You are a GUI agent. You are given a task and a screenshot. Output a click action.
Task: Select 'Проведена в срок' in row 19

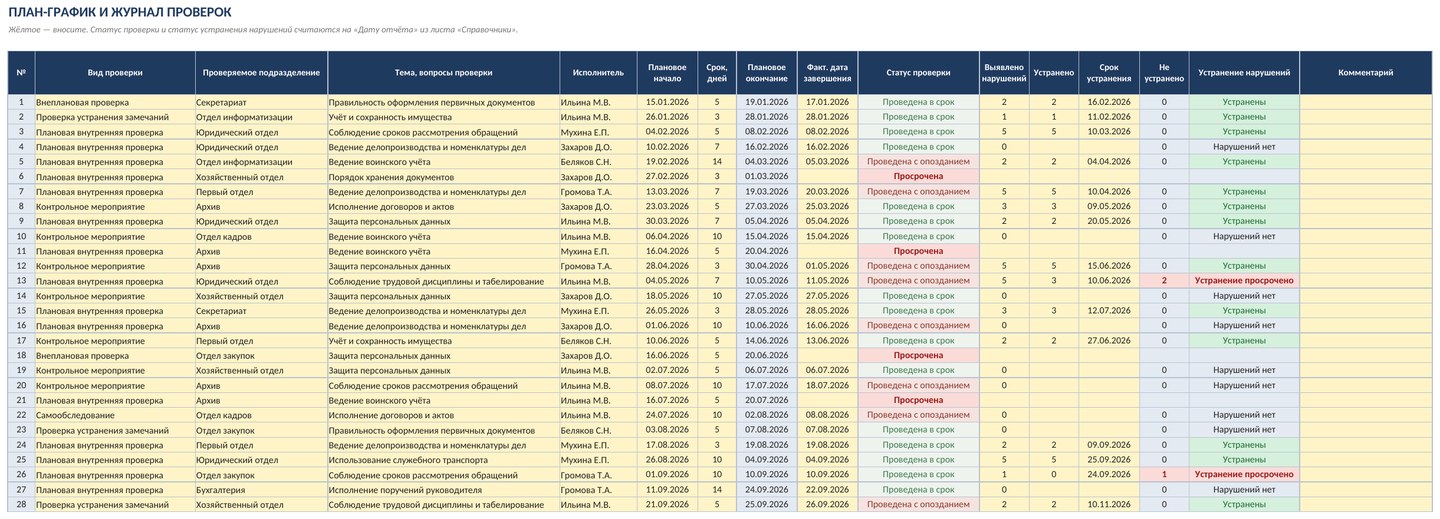point(918,371)
